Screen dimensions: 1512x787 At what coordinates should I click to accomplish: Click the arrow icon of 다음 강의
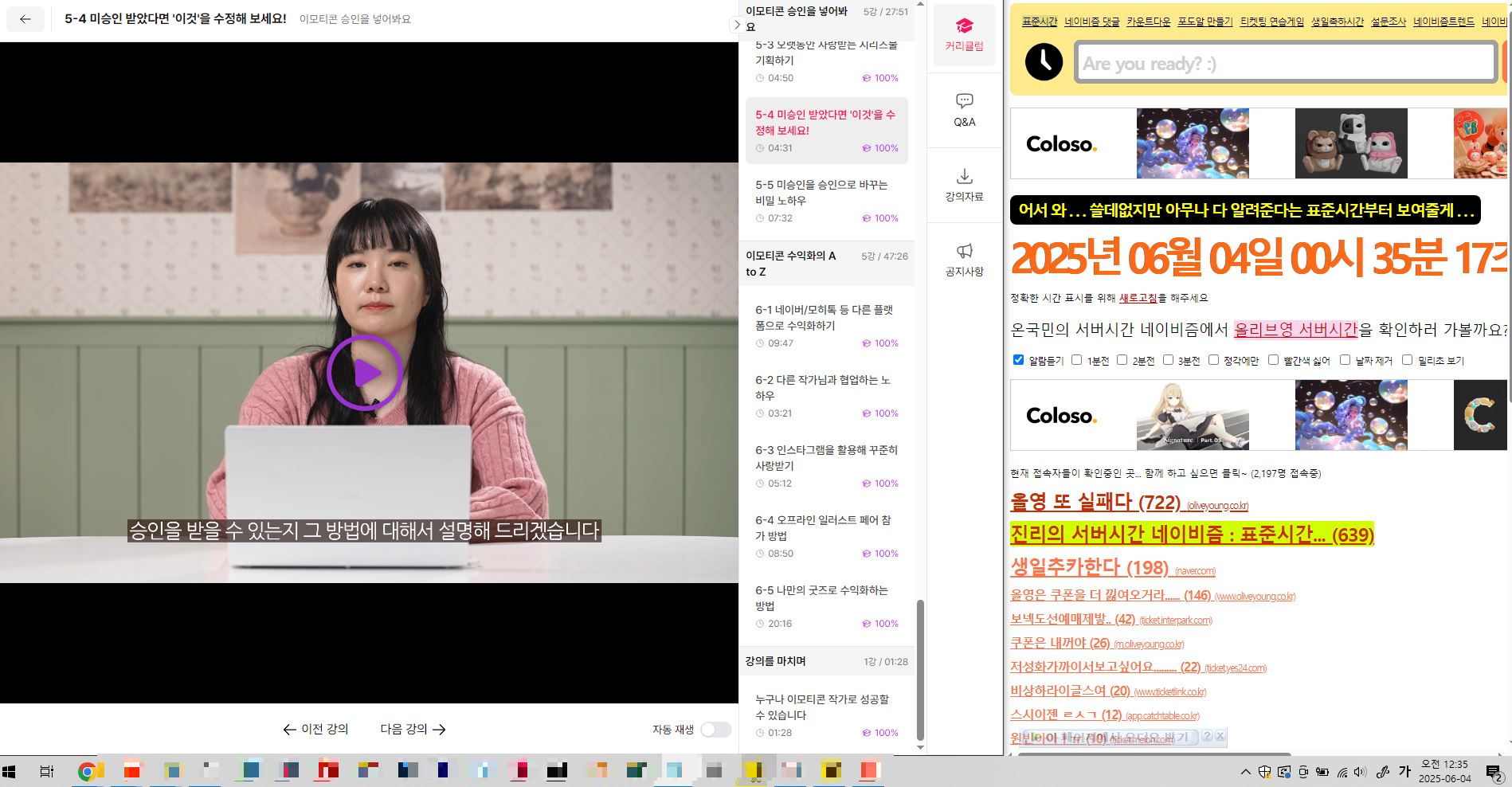pos(439,729)
